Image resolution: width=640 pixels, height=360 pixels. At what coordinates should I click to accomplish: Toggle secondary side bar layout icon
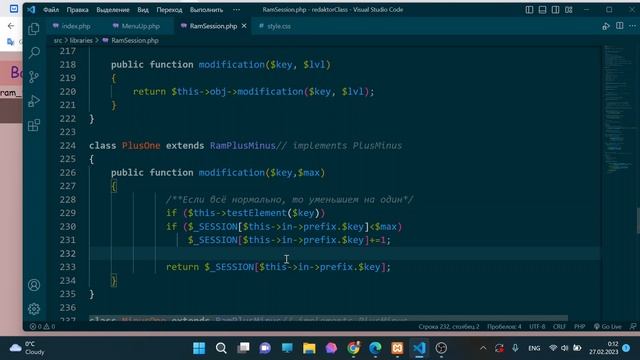pos(555,9)
